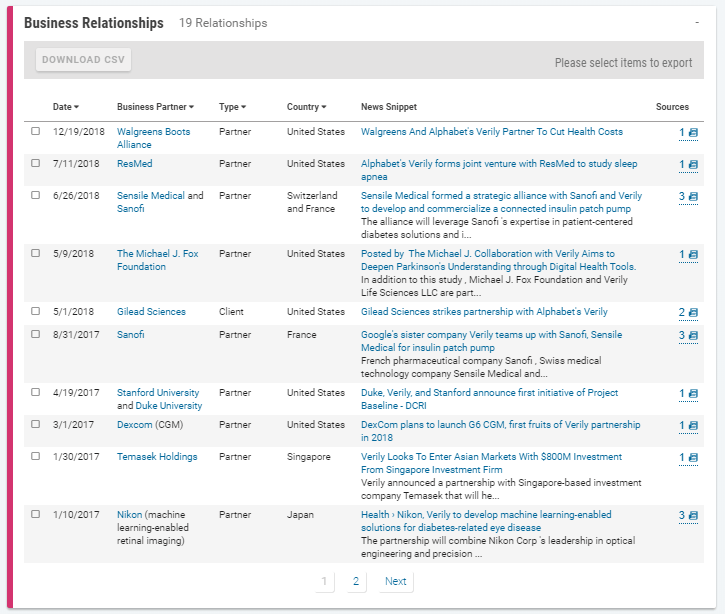Check the ResMed row checkbox
This screenshot has width=725, height=614.
[36, 163]
